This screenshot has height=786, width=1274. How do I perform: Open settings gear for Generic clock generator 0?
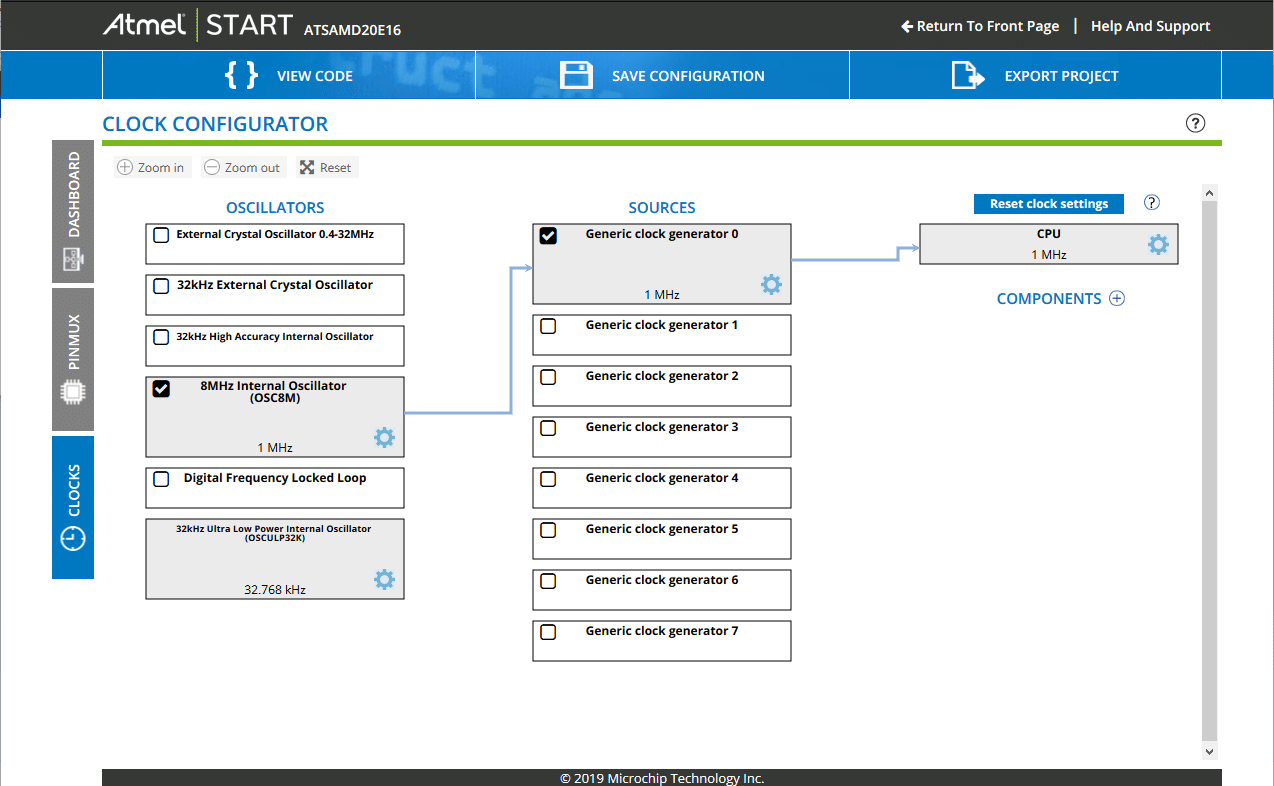point(771,284)
